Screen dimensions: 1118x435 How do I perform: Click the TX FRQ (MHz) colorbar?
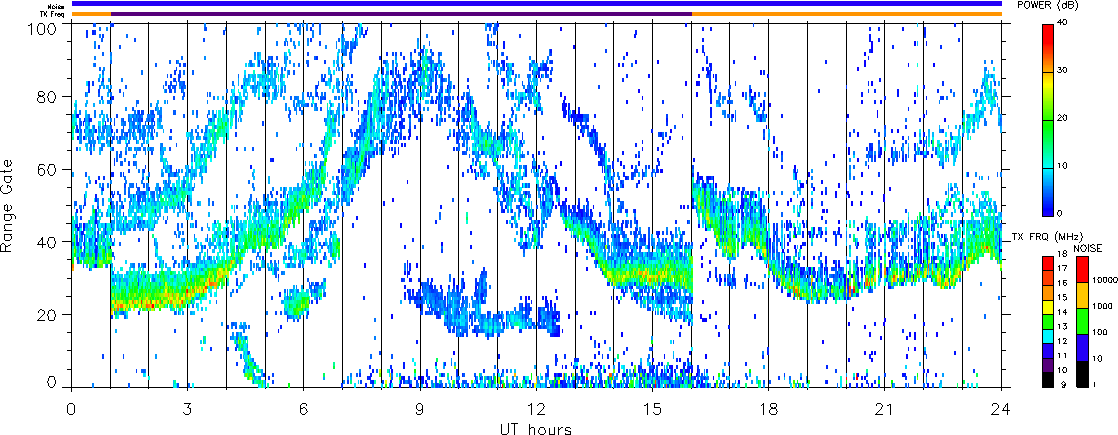tap(1048, 322)
